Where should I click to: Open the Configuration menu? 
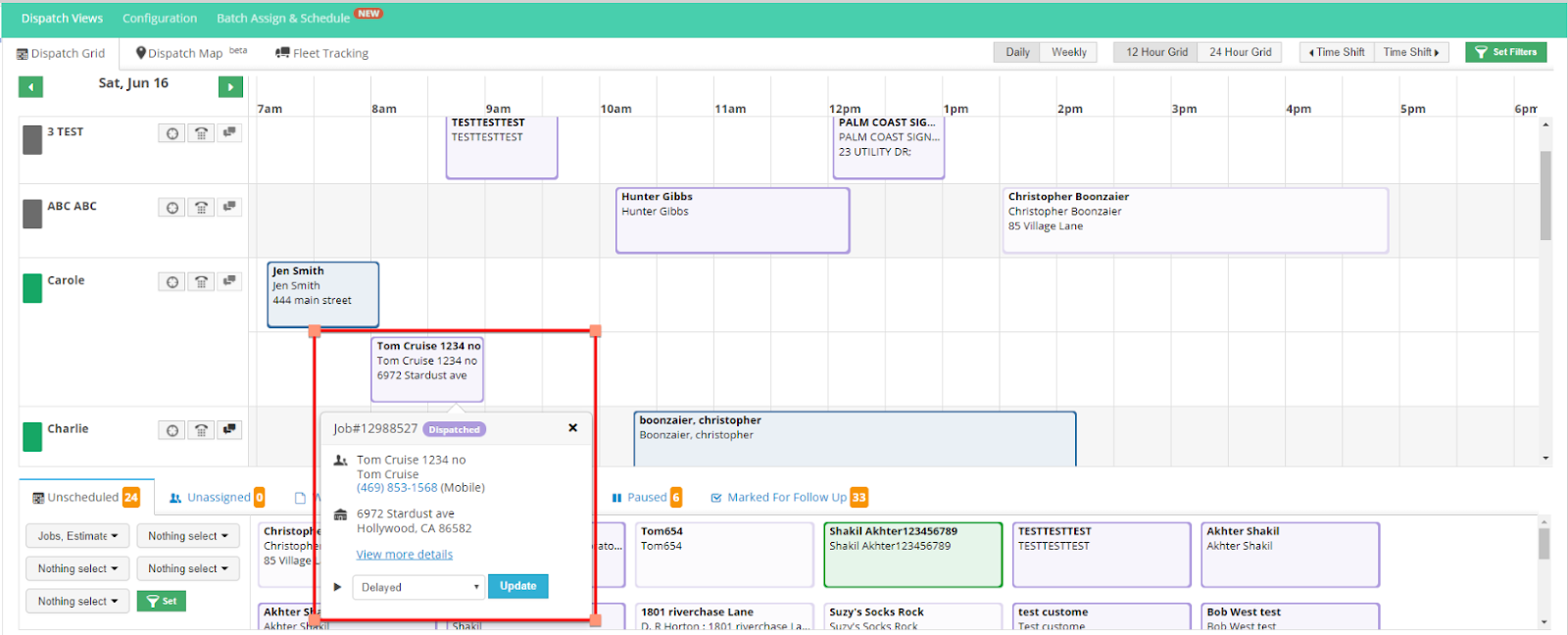click(160, 18)
